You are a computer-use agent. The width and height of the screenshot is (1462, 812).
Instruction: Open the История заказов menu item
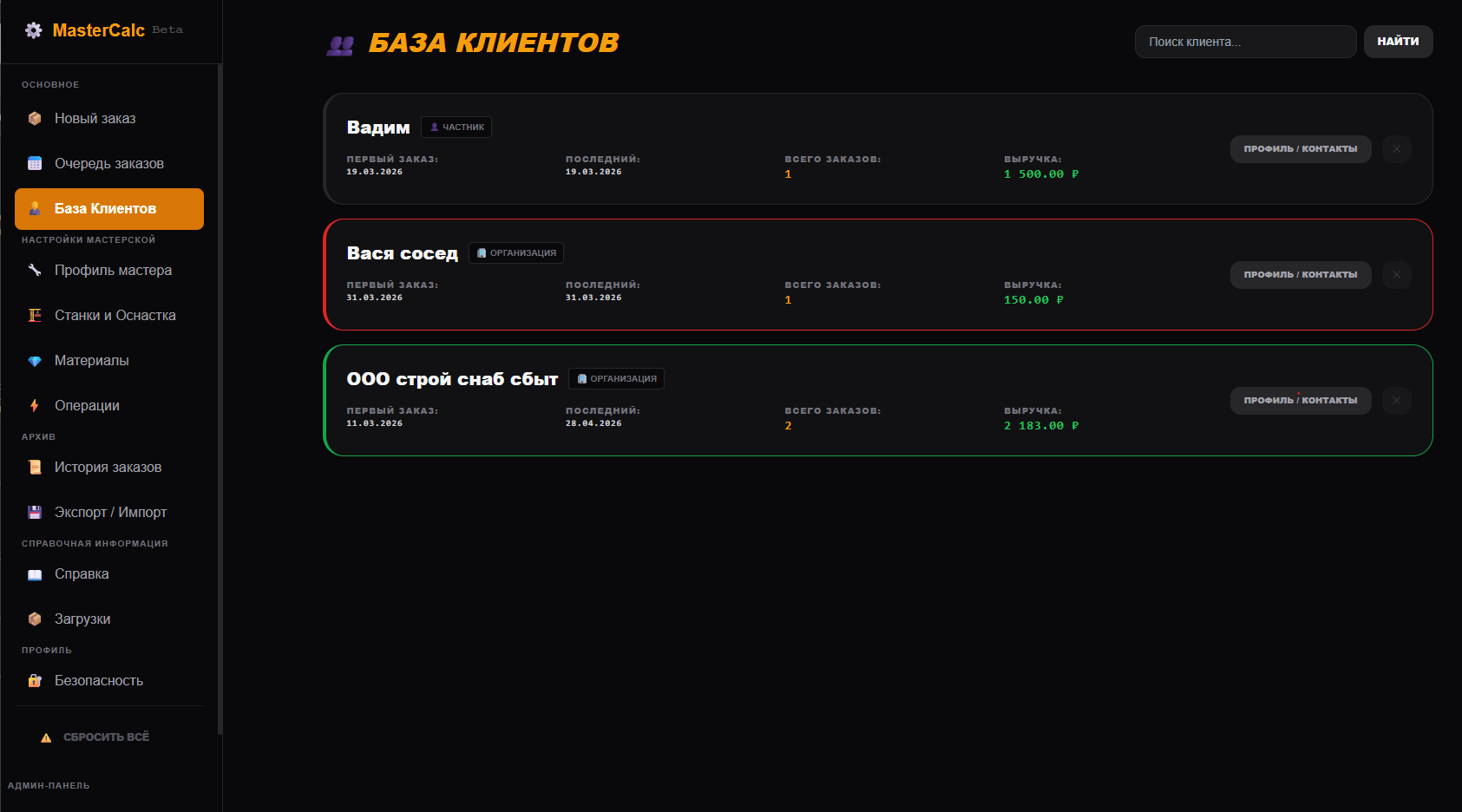pos(108,468)
